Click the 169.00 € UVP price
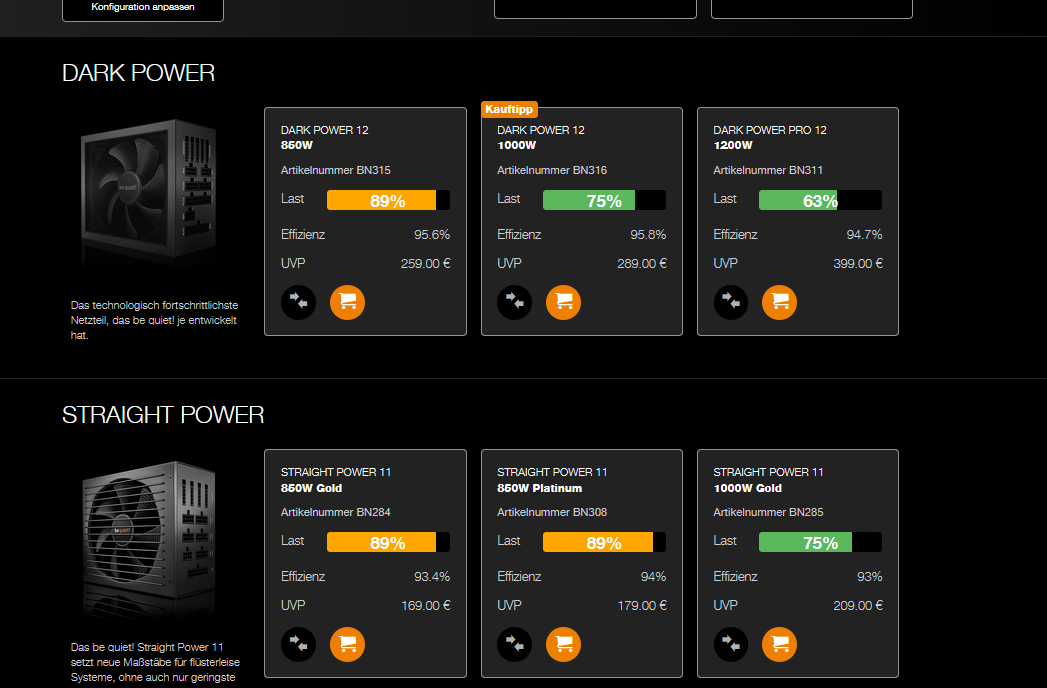 click(x=425, y=606)
